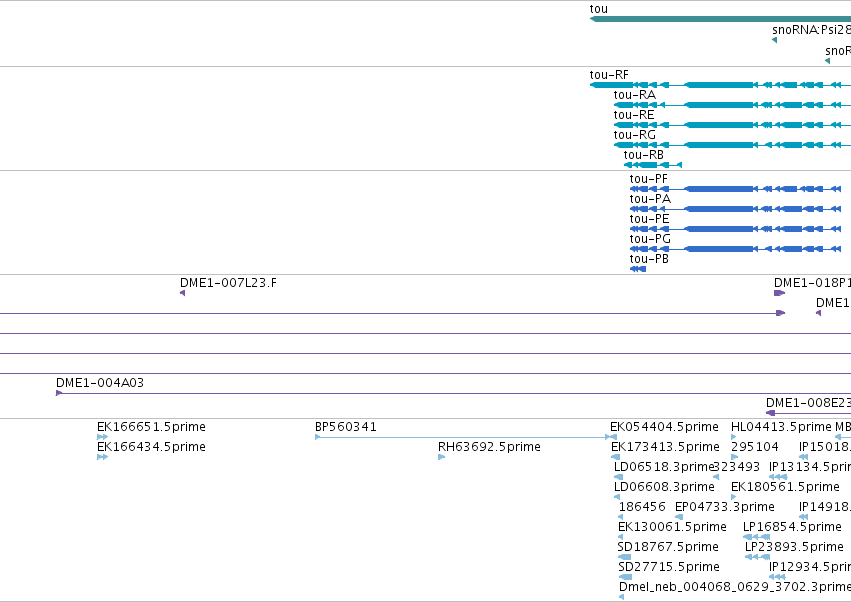Select the EK180561.5prime label

785,487
